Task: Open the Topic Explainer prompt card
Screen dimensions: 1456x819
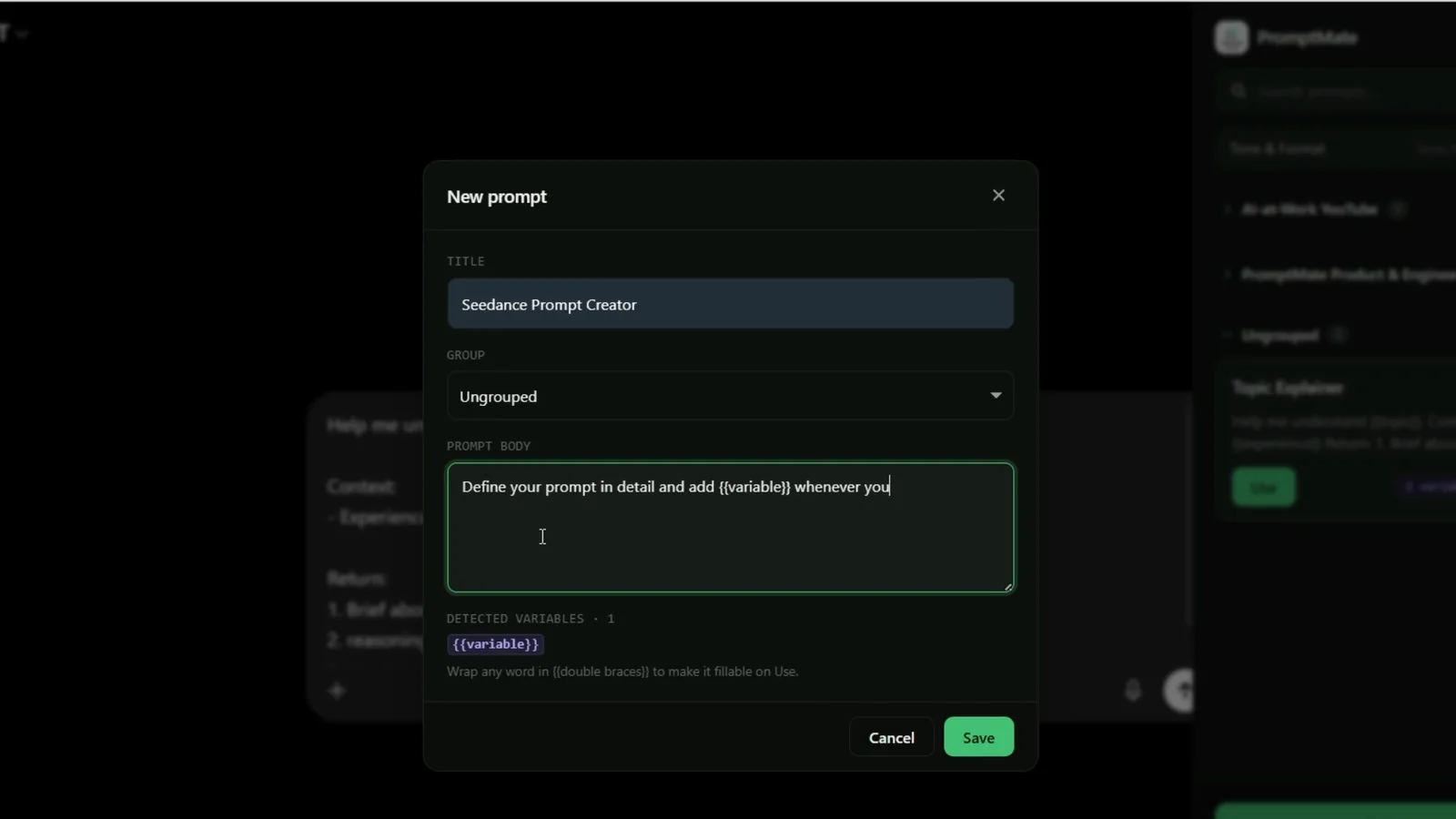Action: click(x=1338, y=440)
